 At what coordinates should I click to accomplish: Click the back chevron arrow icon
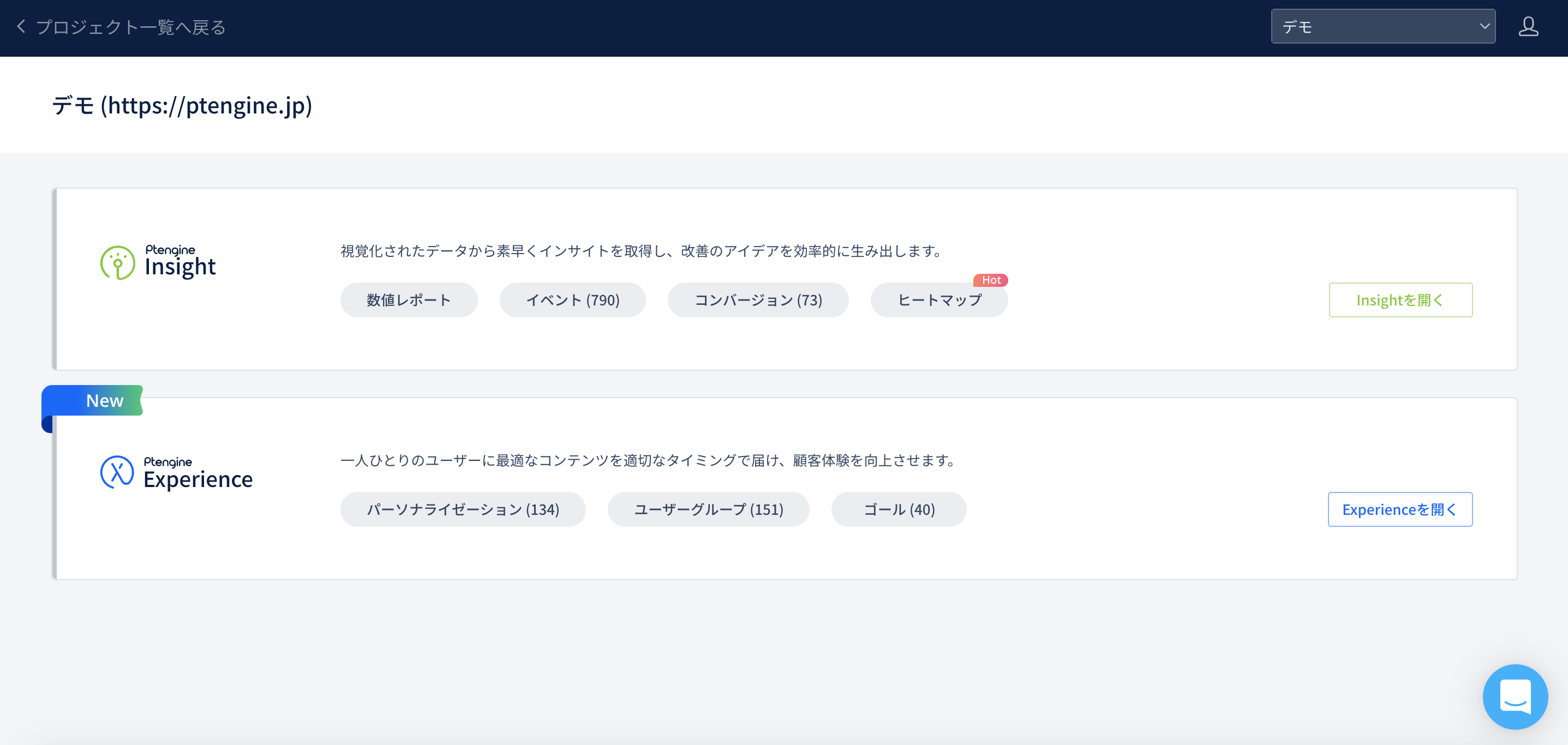coord(21,27)
